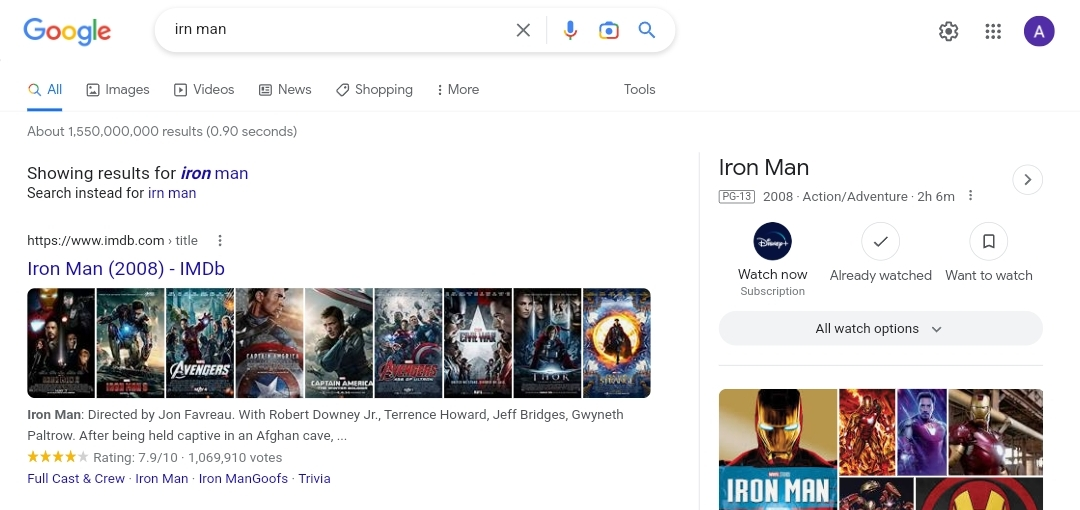The width and height of the screenshot is (1080, 510).
Task: Open the Full Cast & Crew sitelink
Action: [x=76, y=478]
